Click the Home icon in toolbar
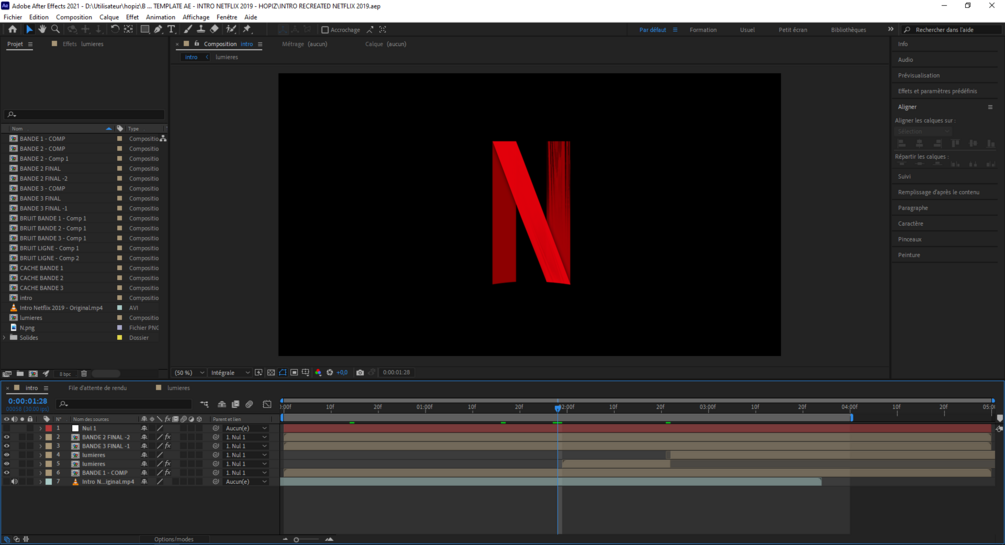Screen dimensions: 1005x545 [12, 29]
